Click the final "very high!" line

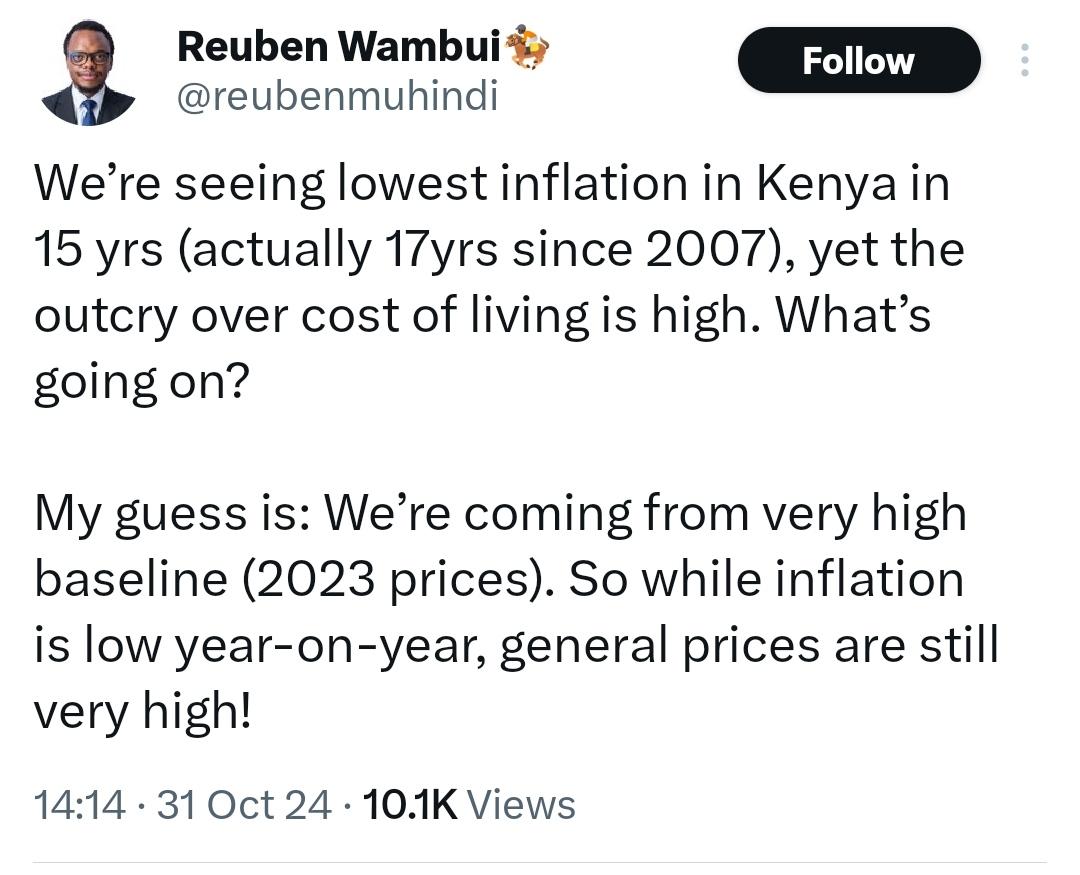[143, 711]
